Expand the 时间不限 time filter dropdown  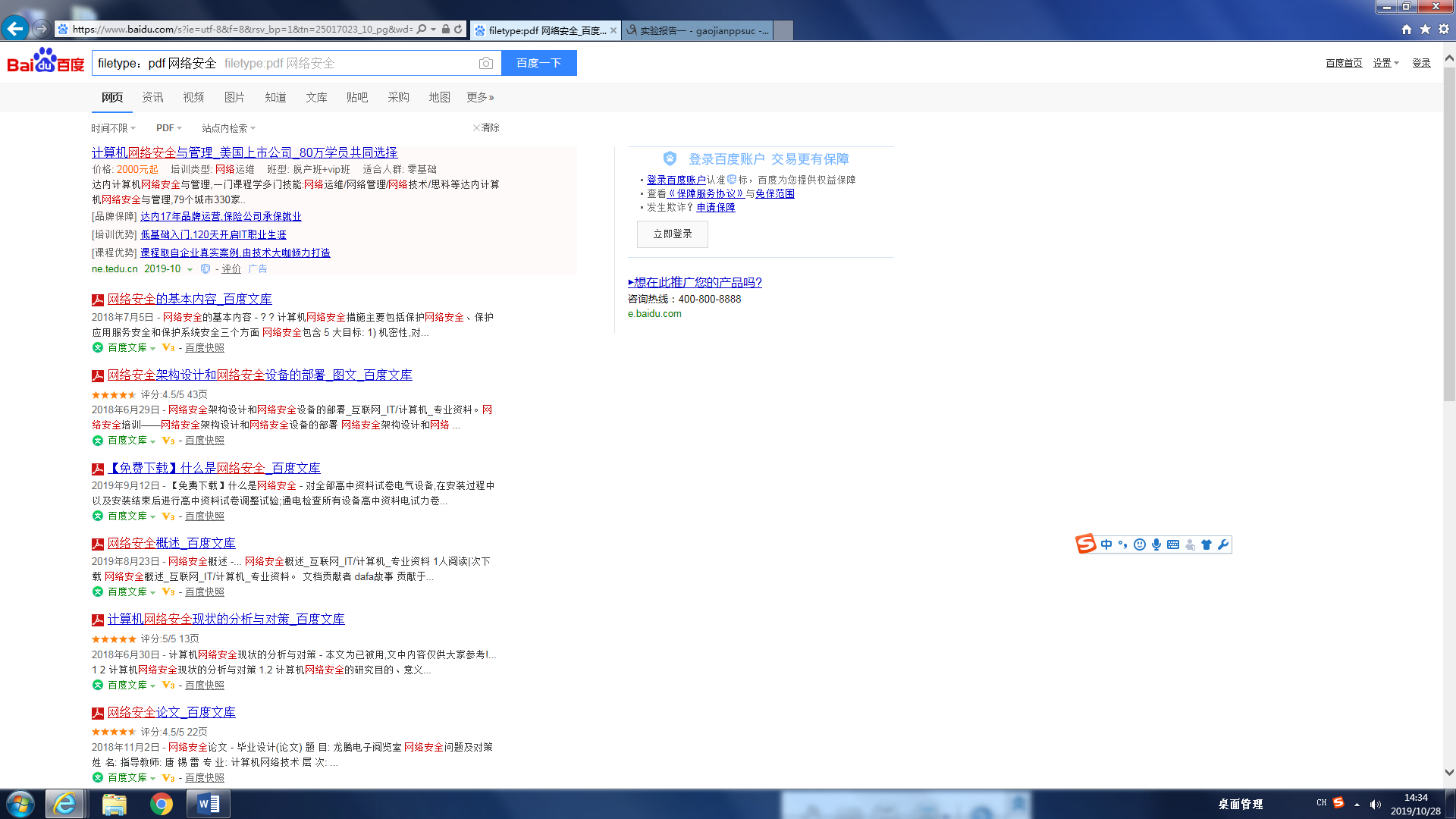[x=113, y=128]
